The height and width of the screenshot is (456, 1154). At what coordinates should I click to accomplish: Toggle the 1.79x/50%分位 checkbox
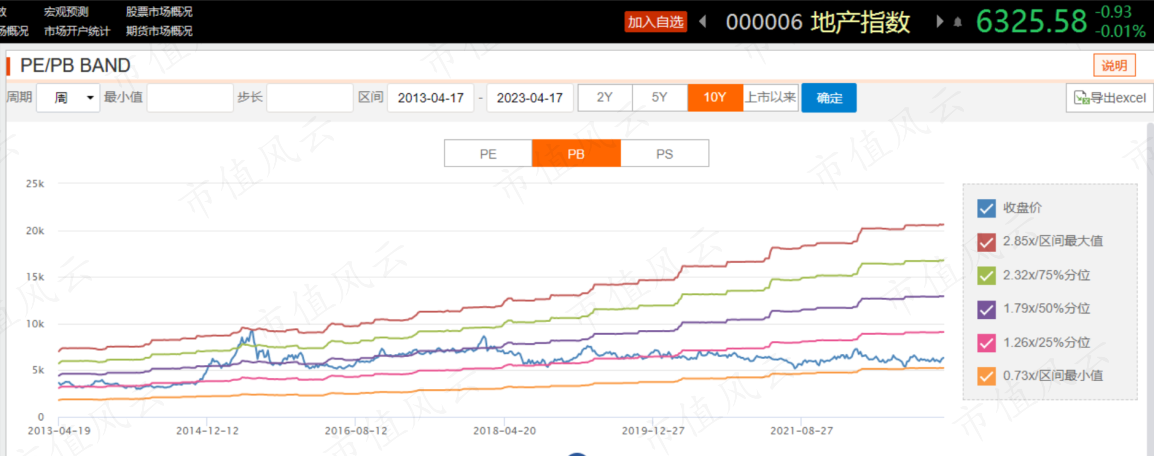coord(987,309)
